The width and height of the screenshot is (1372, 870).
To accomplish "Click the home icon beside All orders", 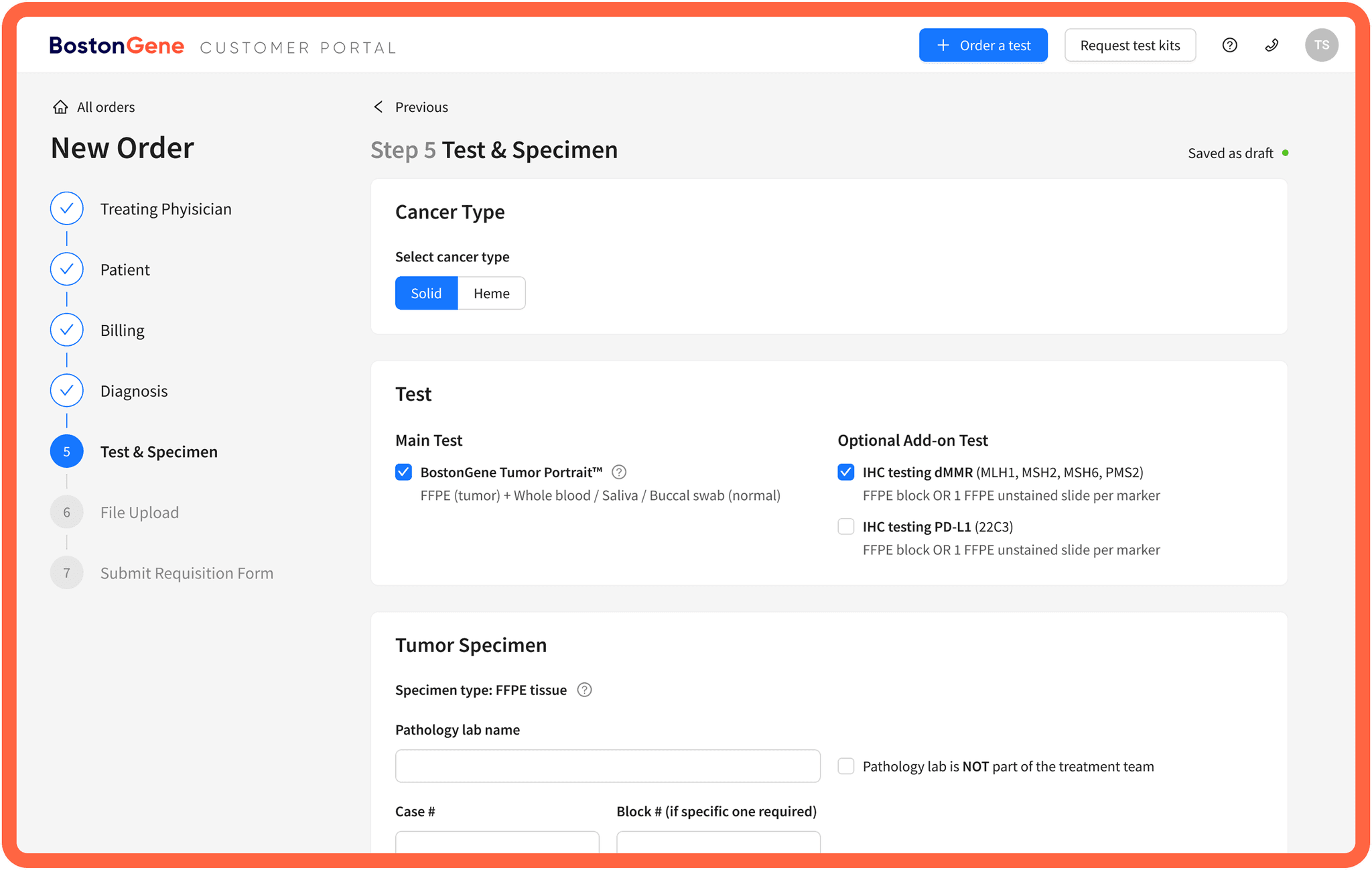I will pyautogui.click(x=60, y=107).
